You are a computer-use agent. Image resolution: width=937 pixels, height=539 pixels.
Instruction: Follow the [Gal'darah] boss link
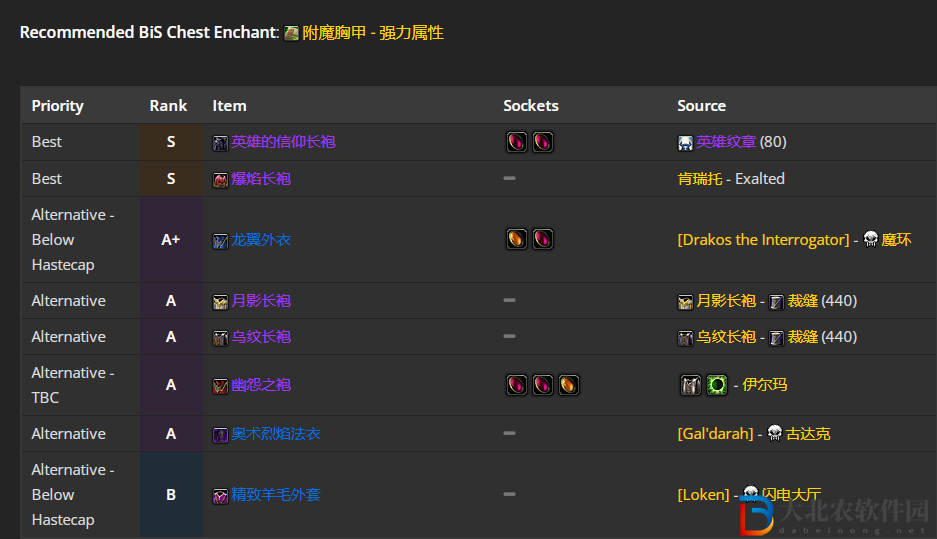tap(715, 433)
